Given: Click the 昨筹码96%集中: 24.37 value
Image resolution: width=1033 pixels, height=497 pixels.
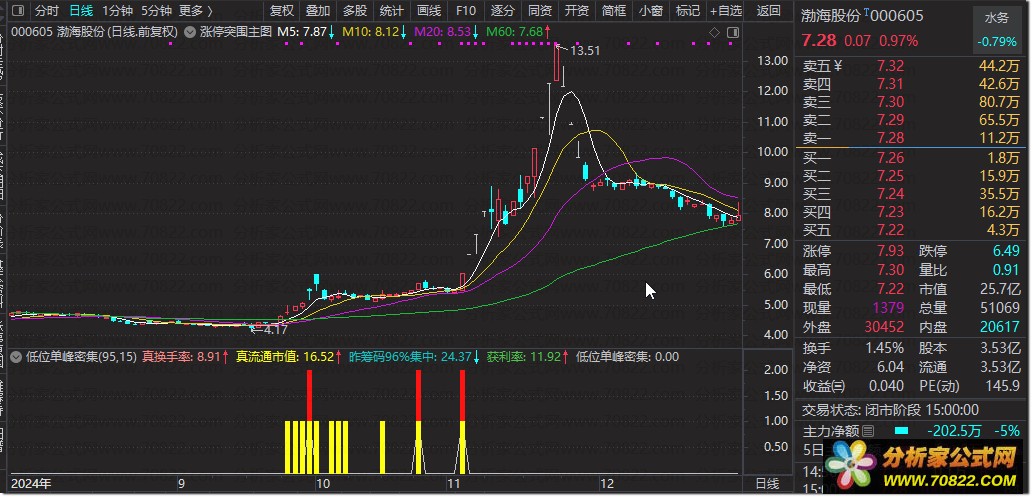Looking at the screenshot, I should [x=414, y=357].
